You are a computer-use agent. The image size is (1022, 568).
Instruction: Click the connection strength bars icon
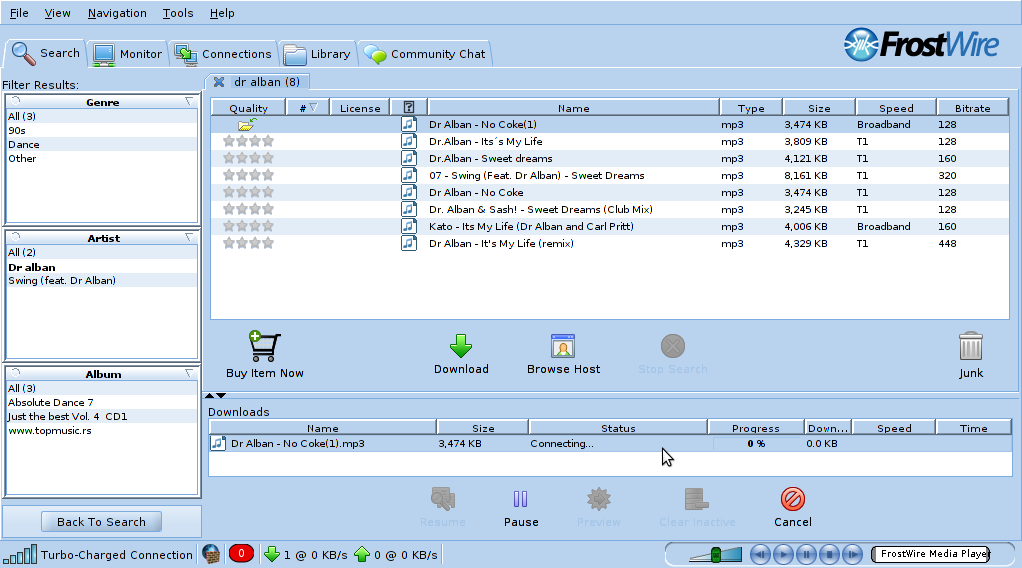pos(20,554)
